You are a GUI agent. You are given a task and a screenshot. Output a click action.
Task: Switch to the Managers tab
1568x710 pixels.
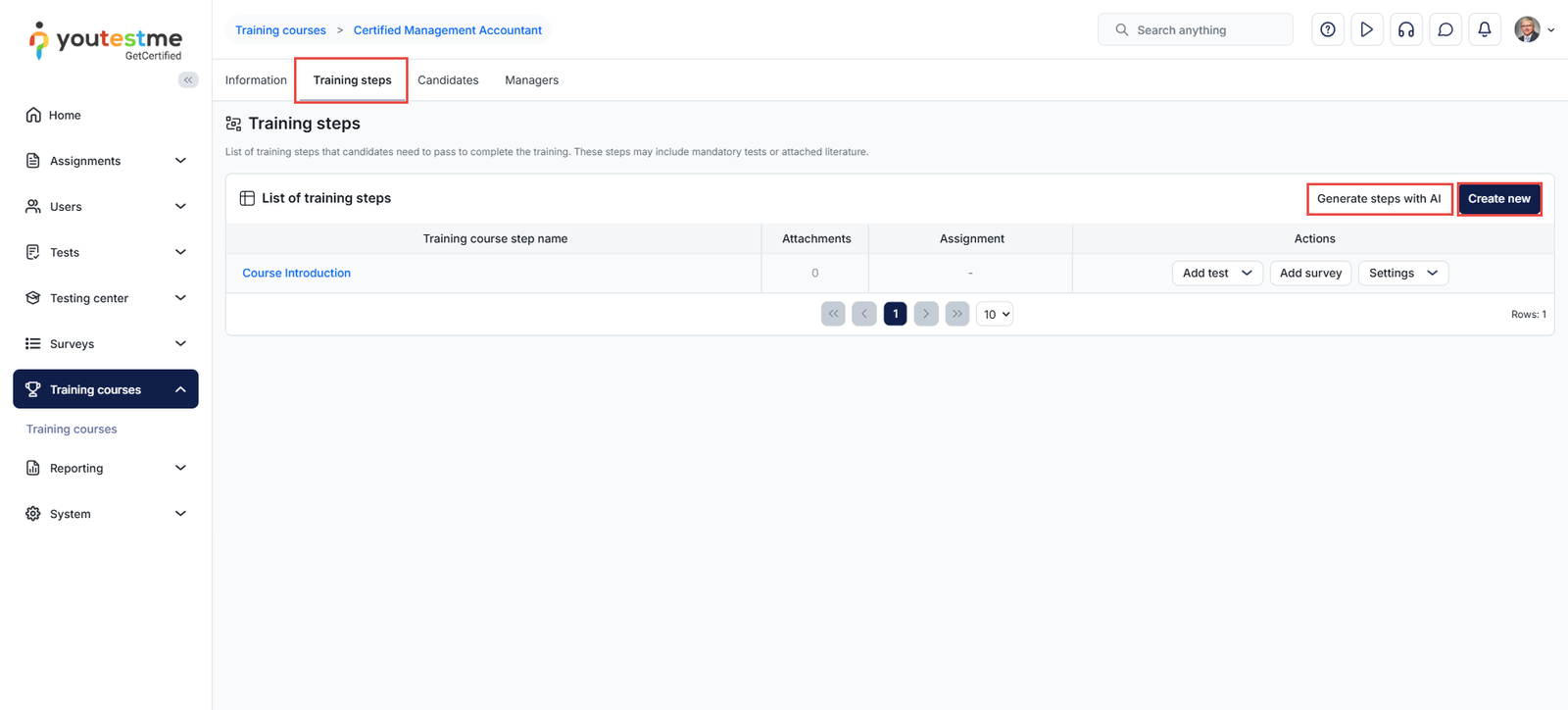tap(531, 80)
